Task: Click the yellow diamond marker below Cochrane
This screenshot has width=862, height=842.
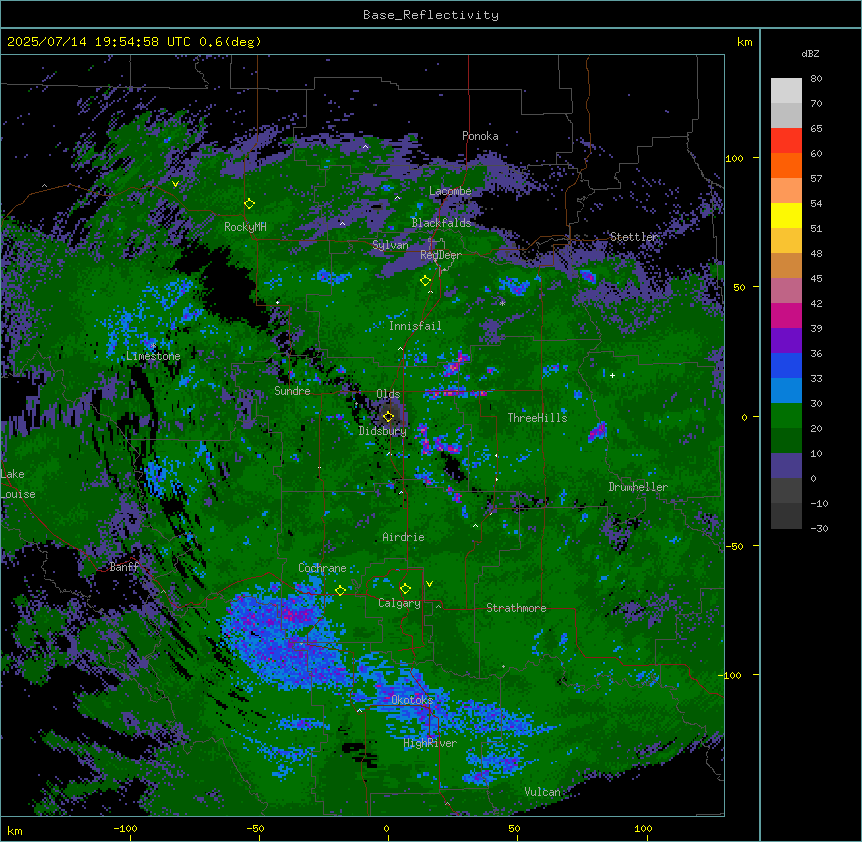Action: pyautogui.click(x=340, y=591)
